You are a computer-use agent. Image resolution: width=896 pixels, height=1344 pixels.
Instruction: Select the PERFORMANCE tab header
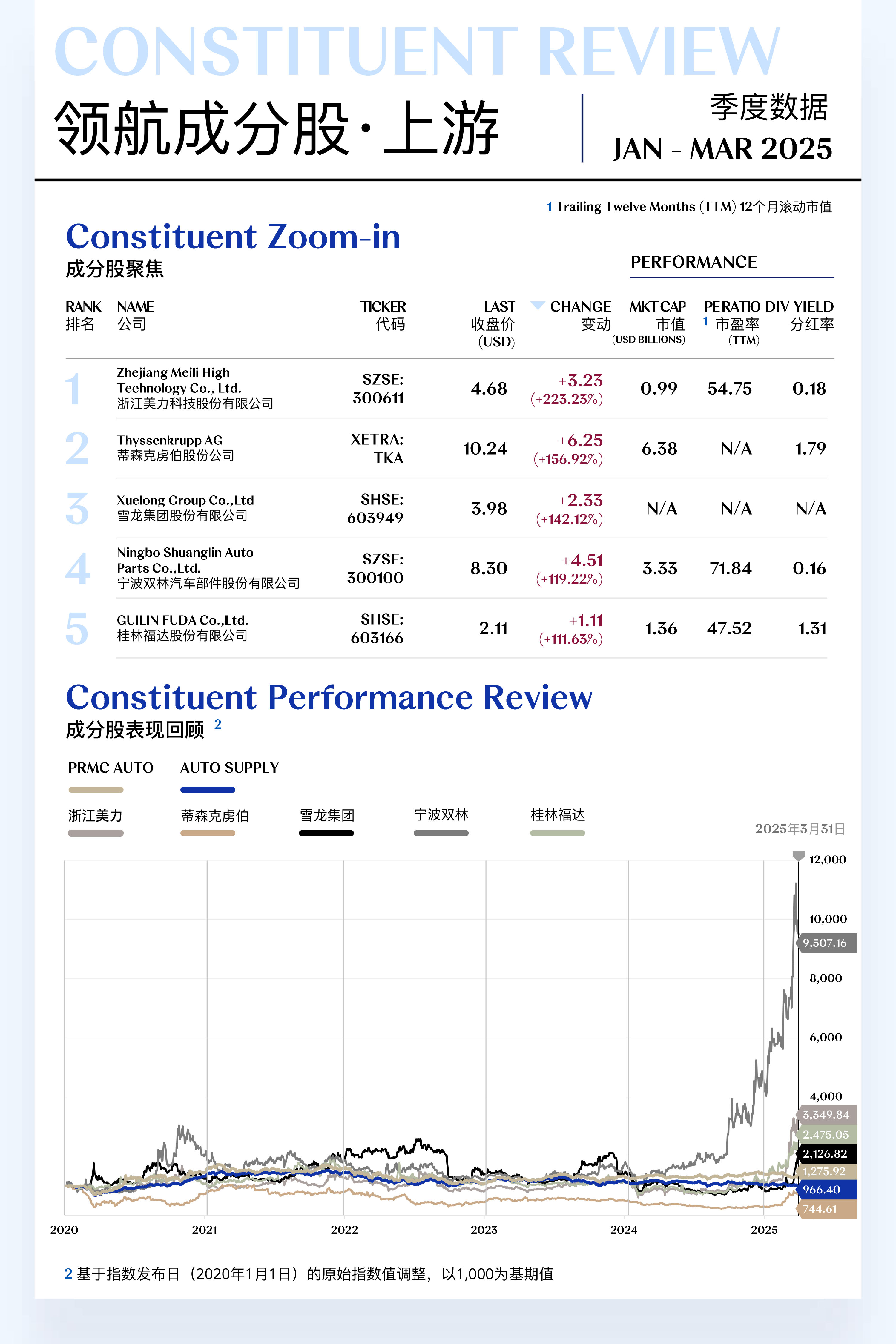693,262
